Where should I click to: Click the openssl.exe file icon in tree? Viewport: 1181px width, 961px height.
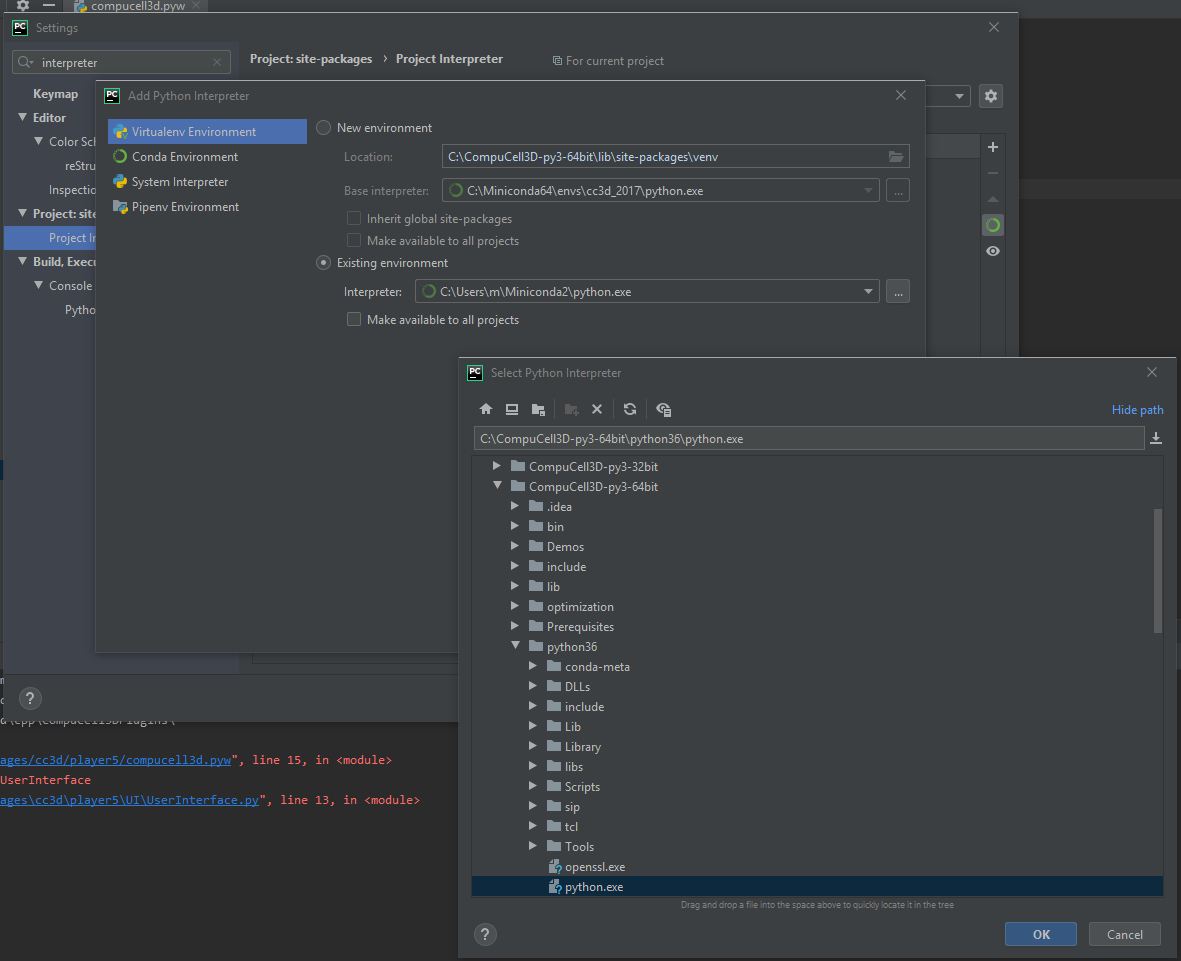click(x=555, y=867)
